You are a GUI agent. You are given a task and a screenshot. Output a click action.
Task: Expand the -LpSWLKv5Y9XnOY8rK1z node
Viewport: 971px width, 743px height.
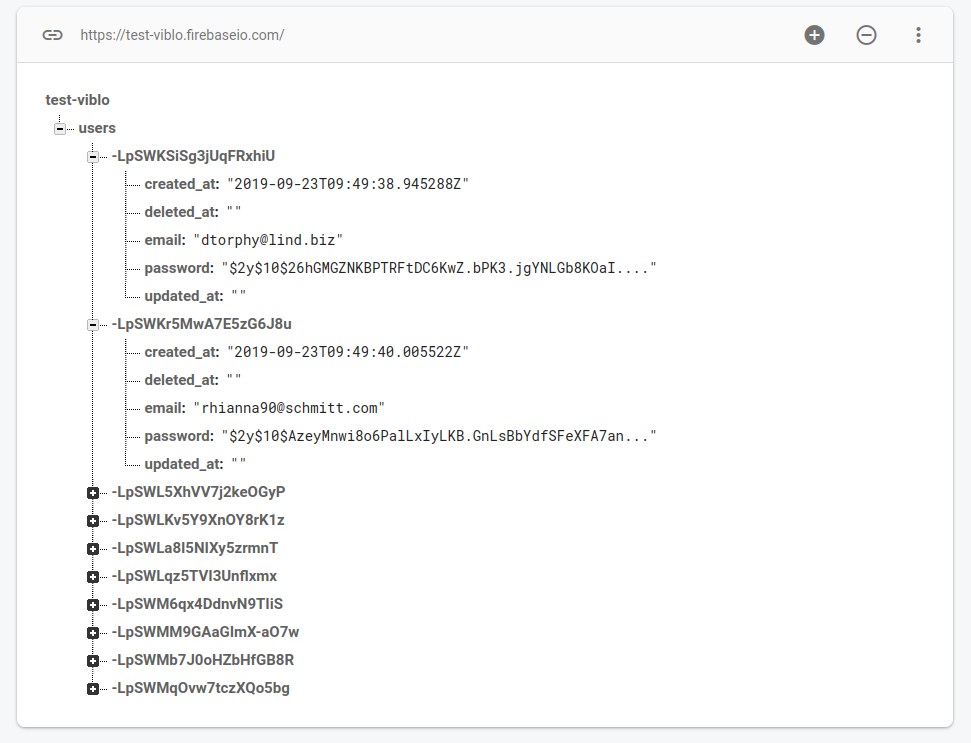coord(93,521)
